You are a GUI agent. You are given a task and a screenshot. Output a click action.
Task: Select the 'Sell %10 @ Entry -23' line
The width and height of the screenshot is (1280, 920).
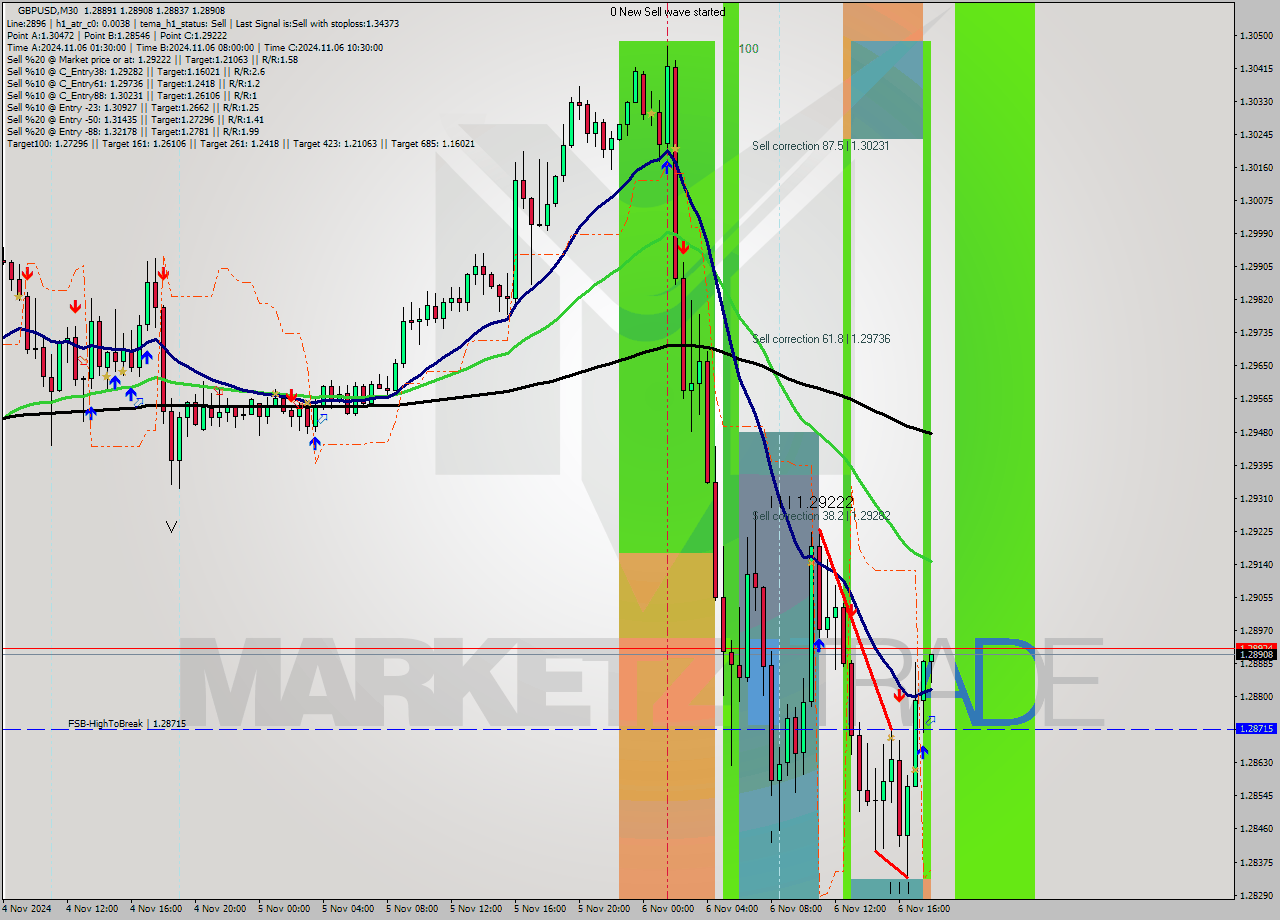132,107
